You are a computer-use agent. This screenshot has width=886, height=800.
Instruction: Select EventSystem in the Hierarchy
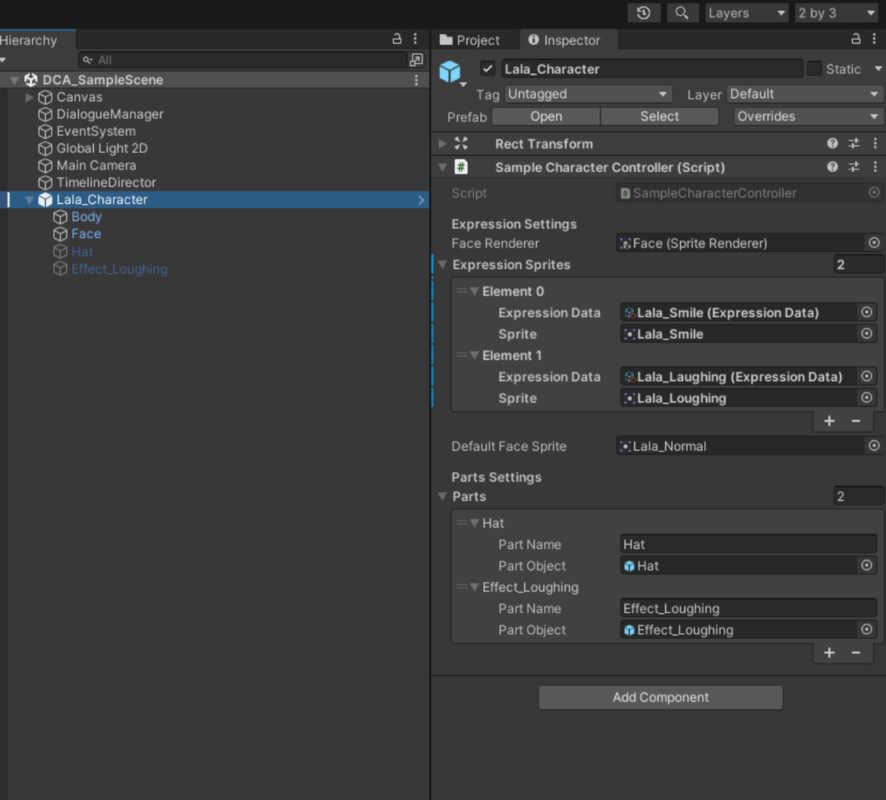tap(96, 131)
